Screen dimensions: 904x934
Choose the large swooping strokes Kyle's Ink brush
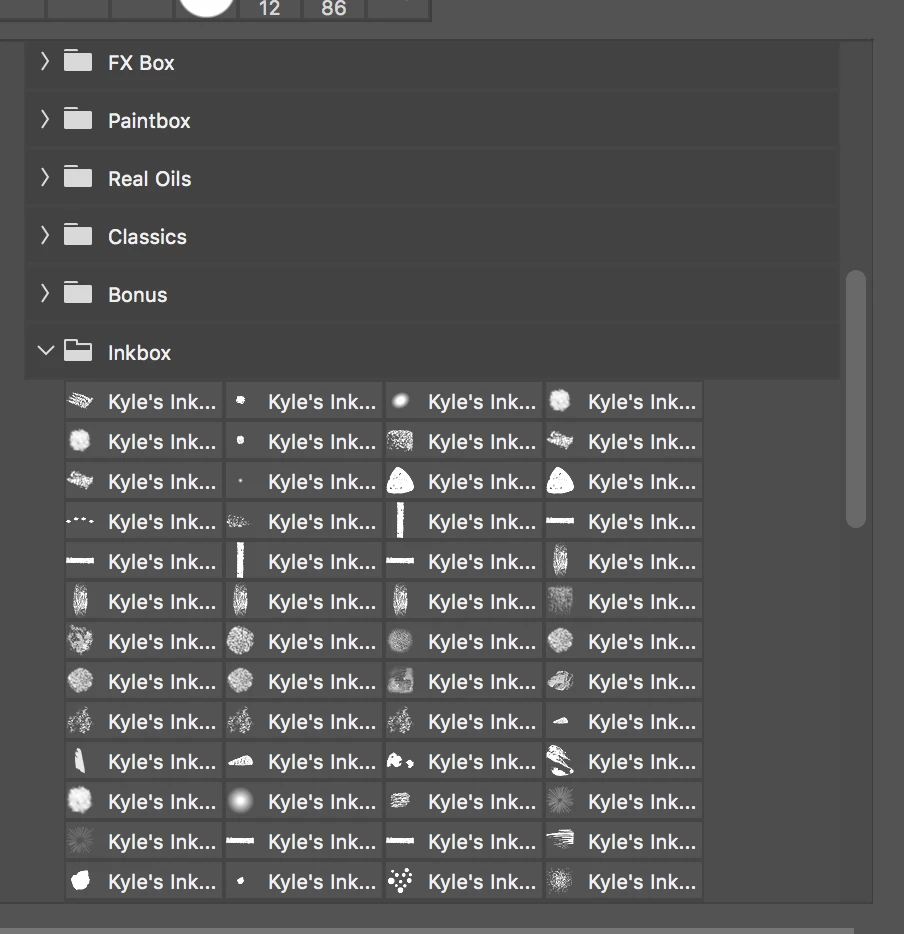tap(624, 761)
